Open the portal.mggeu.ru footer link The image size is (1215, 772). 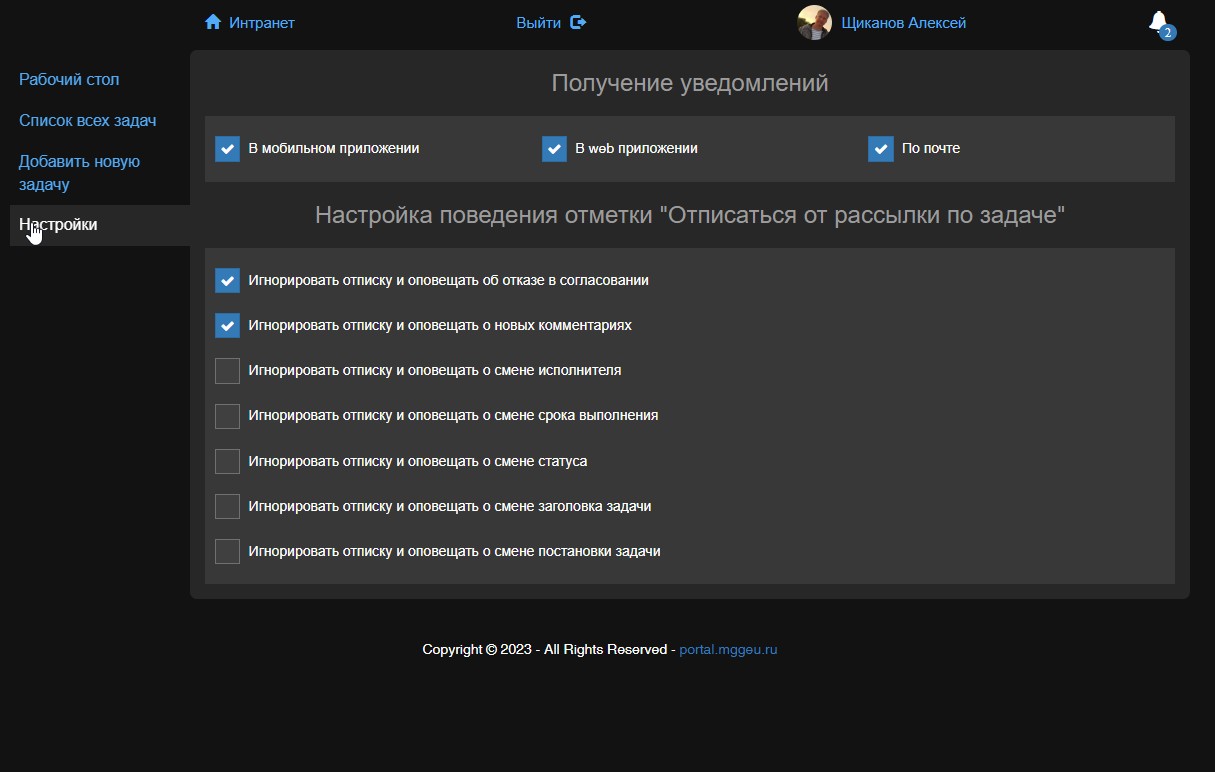click(x=728, y=649)
